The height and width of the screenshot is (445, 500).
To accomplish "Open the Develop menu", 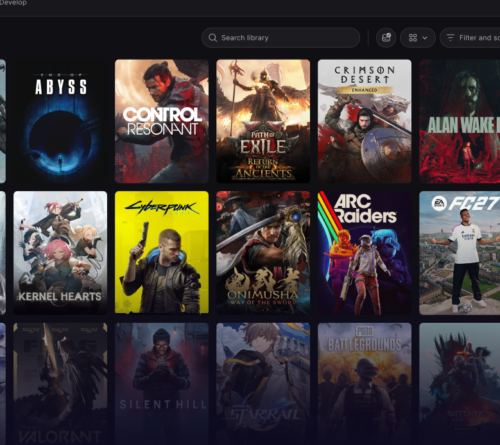I will pos(13,3).
